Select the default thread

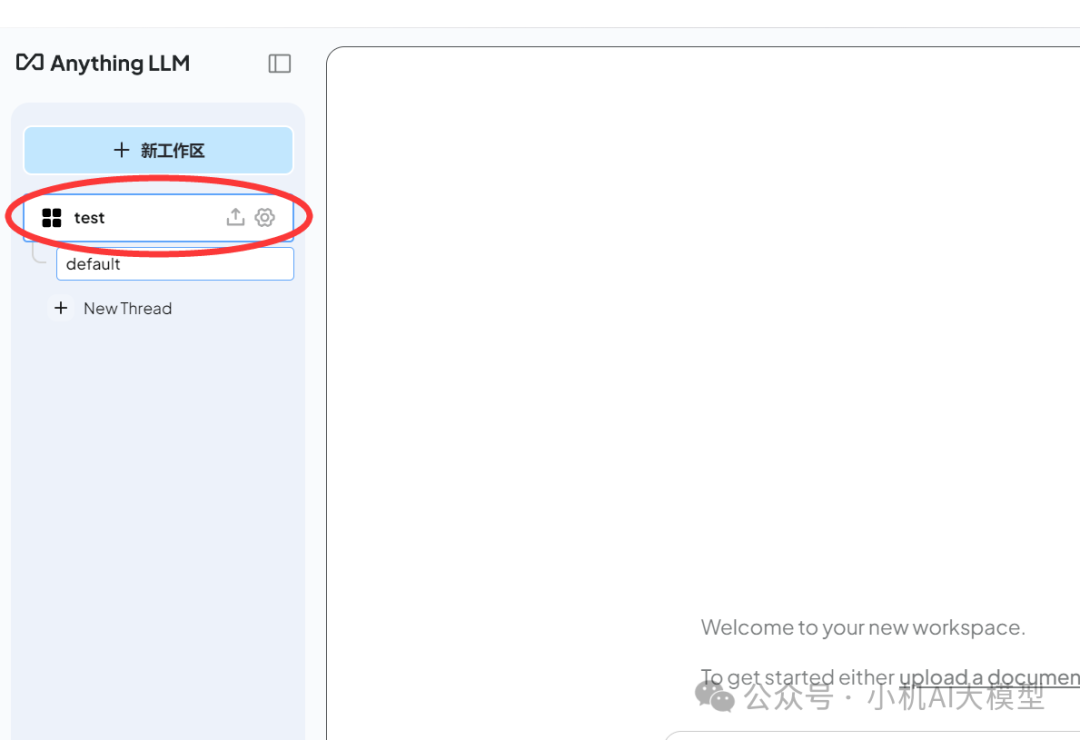pos(175,264)
